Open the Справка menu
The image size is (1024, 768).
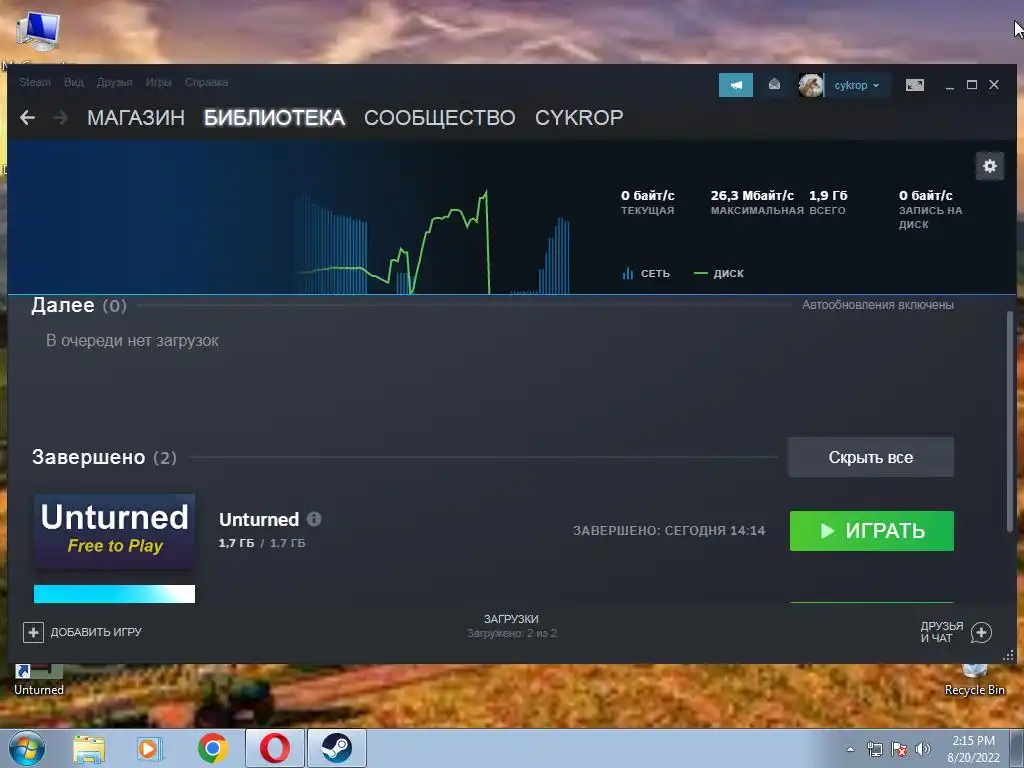point(206,82)
